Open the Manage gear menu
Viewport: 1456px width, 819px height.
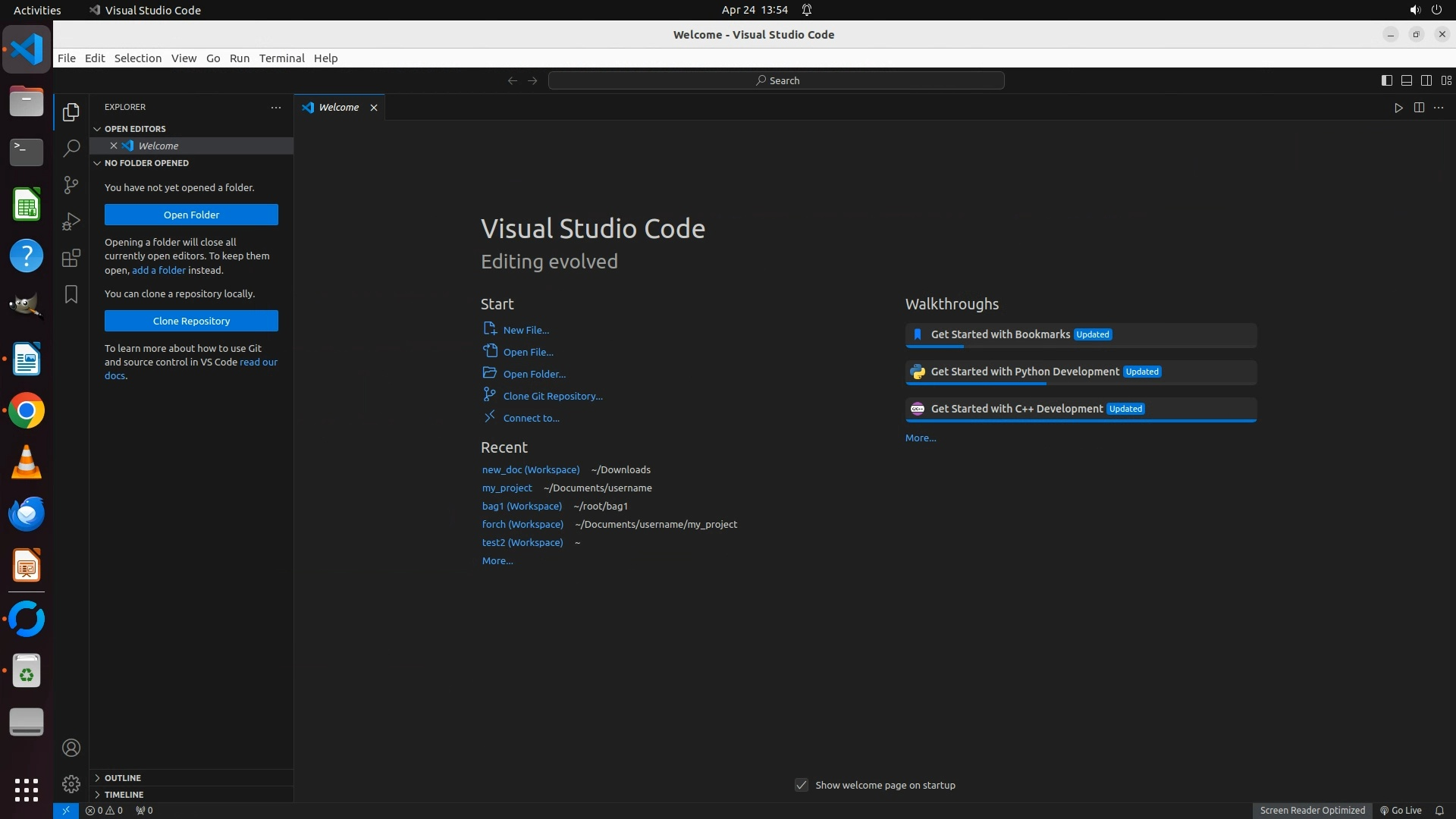(71, 783)
